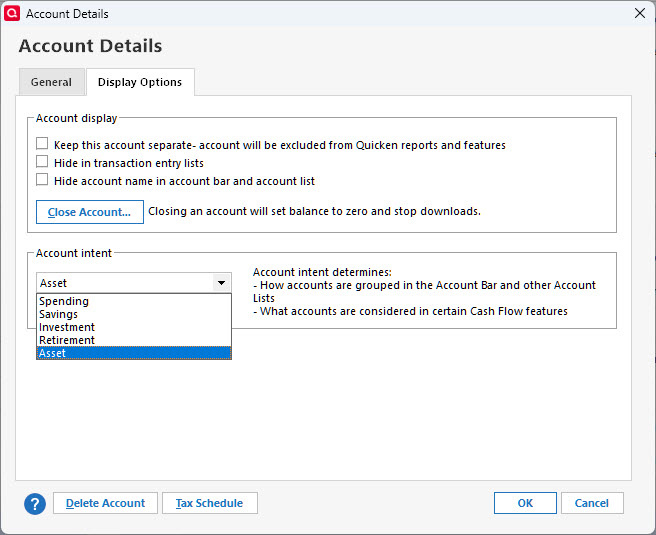Select Savings in the intent list
Screen dimensions: 656x535
59,314
